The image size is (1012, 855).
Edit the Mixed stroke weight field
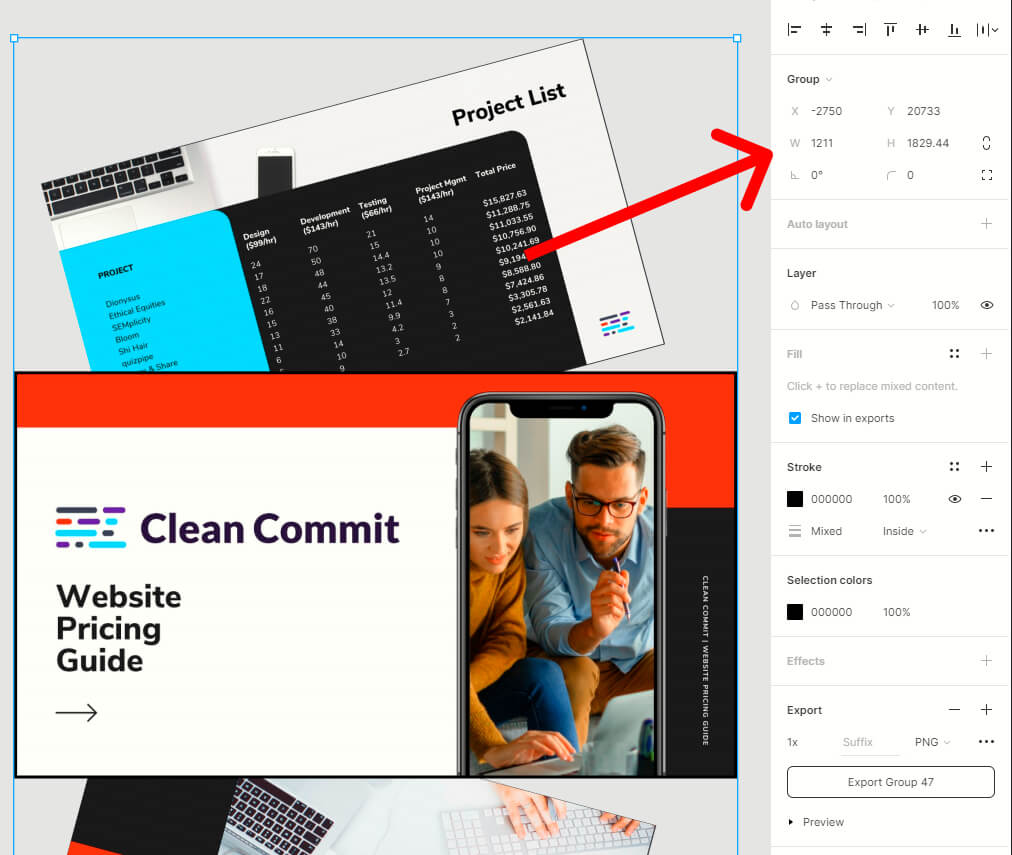[826, 531]
